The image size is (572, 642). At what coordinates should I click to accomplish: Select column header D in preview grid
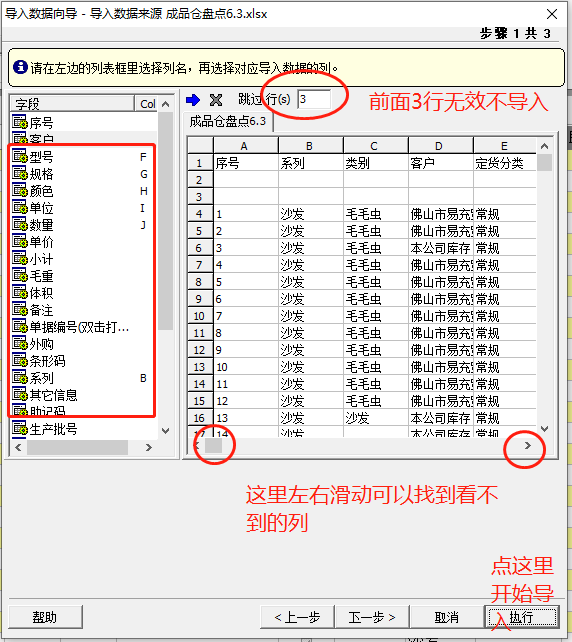439,146
